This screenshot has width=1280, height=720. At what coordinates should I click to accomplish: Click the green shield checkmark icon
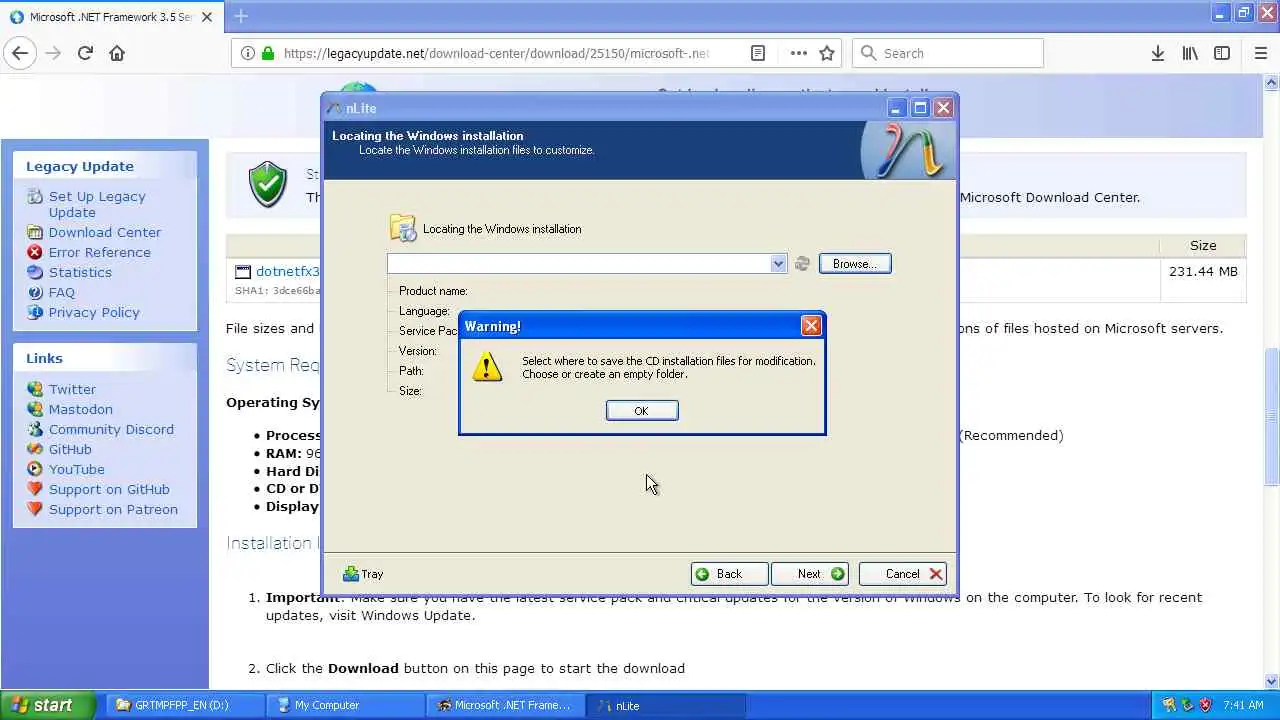(x=268, y=185)
